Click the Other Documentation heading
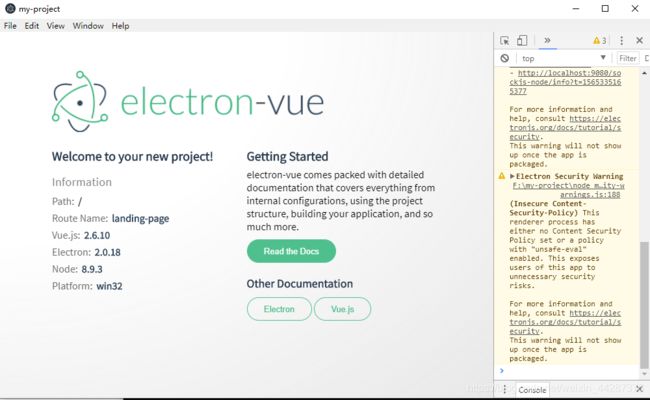Viewport: 650px width, 400px height. (x=300, y=284)
